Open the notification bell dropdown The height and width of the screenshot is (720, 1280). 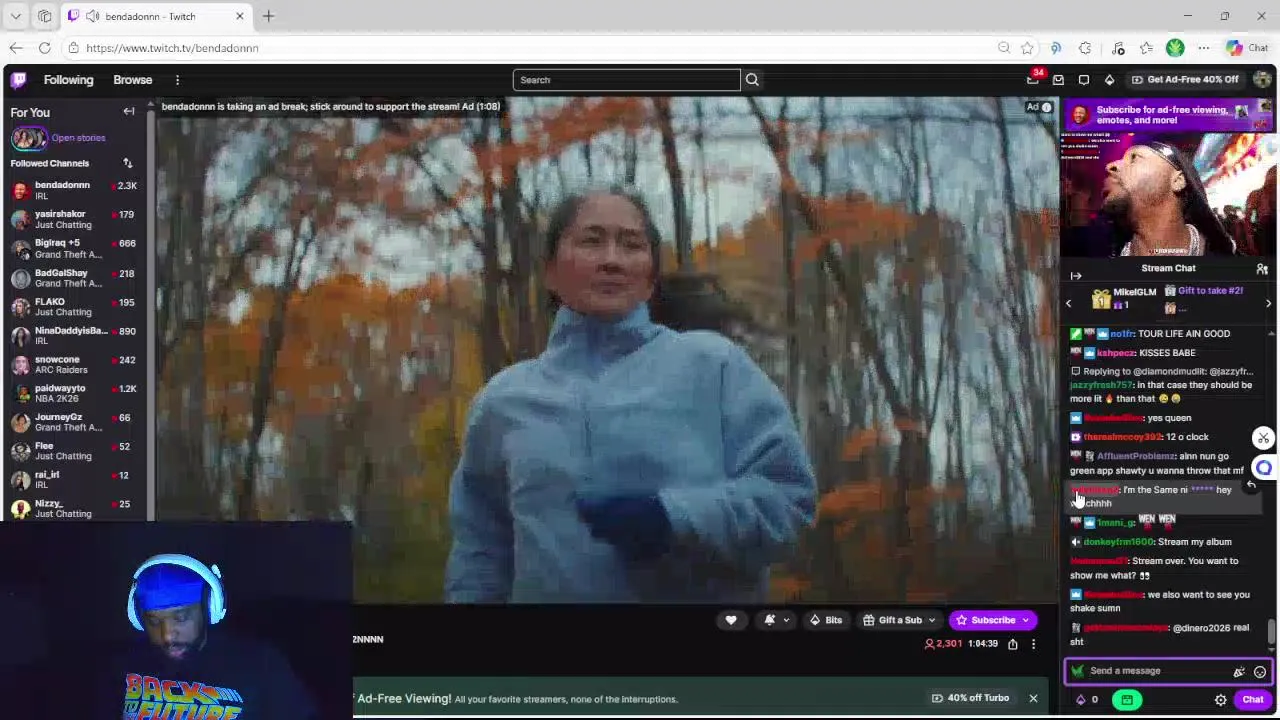tap(777, 620)
